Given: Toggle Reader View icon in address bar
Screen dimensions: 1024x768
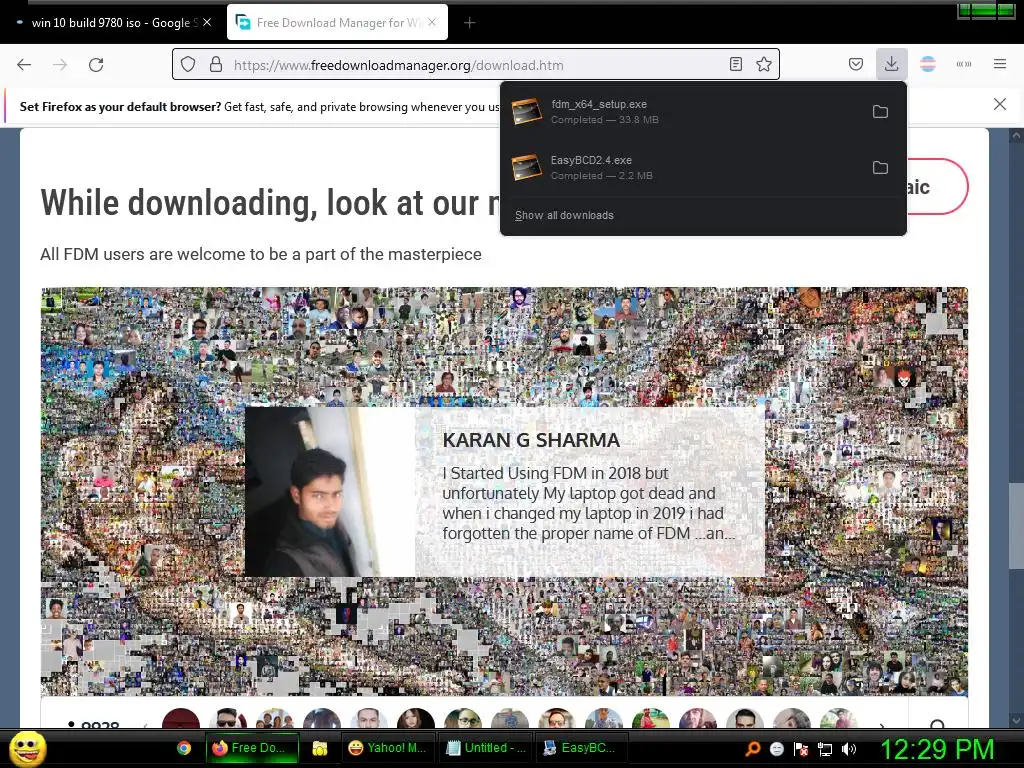Looking at the screenshot, I should pyautogui.click(x=736, y=64).
